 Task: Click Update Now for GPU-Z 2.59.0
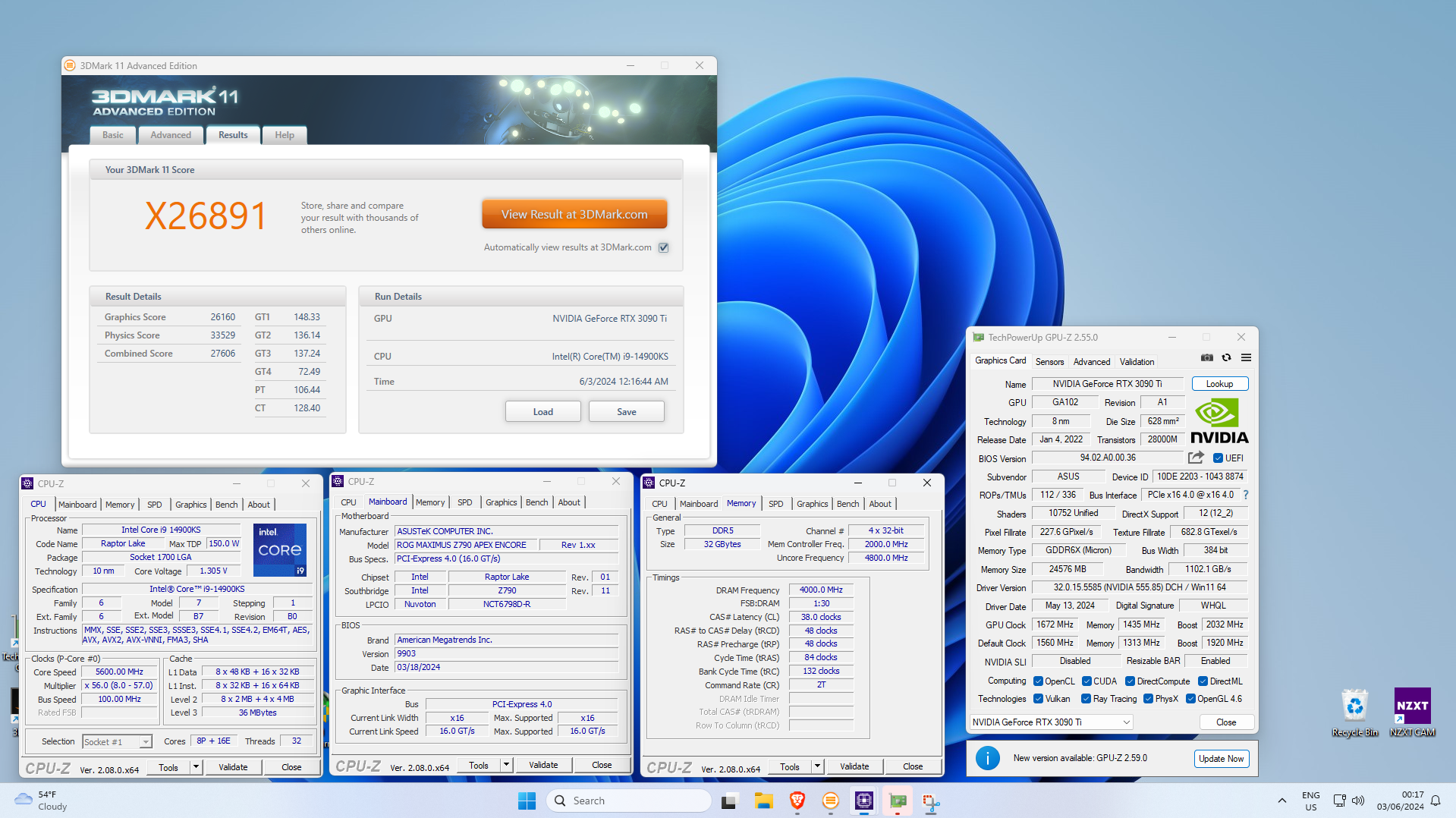pos(1221,759)
